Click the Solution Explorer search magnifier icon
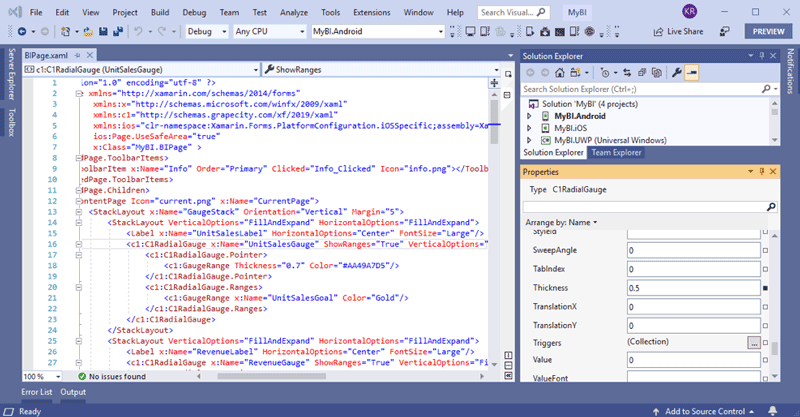This screenshot has height=417, width=800. click(766, 89)
